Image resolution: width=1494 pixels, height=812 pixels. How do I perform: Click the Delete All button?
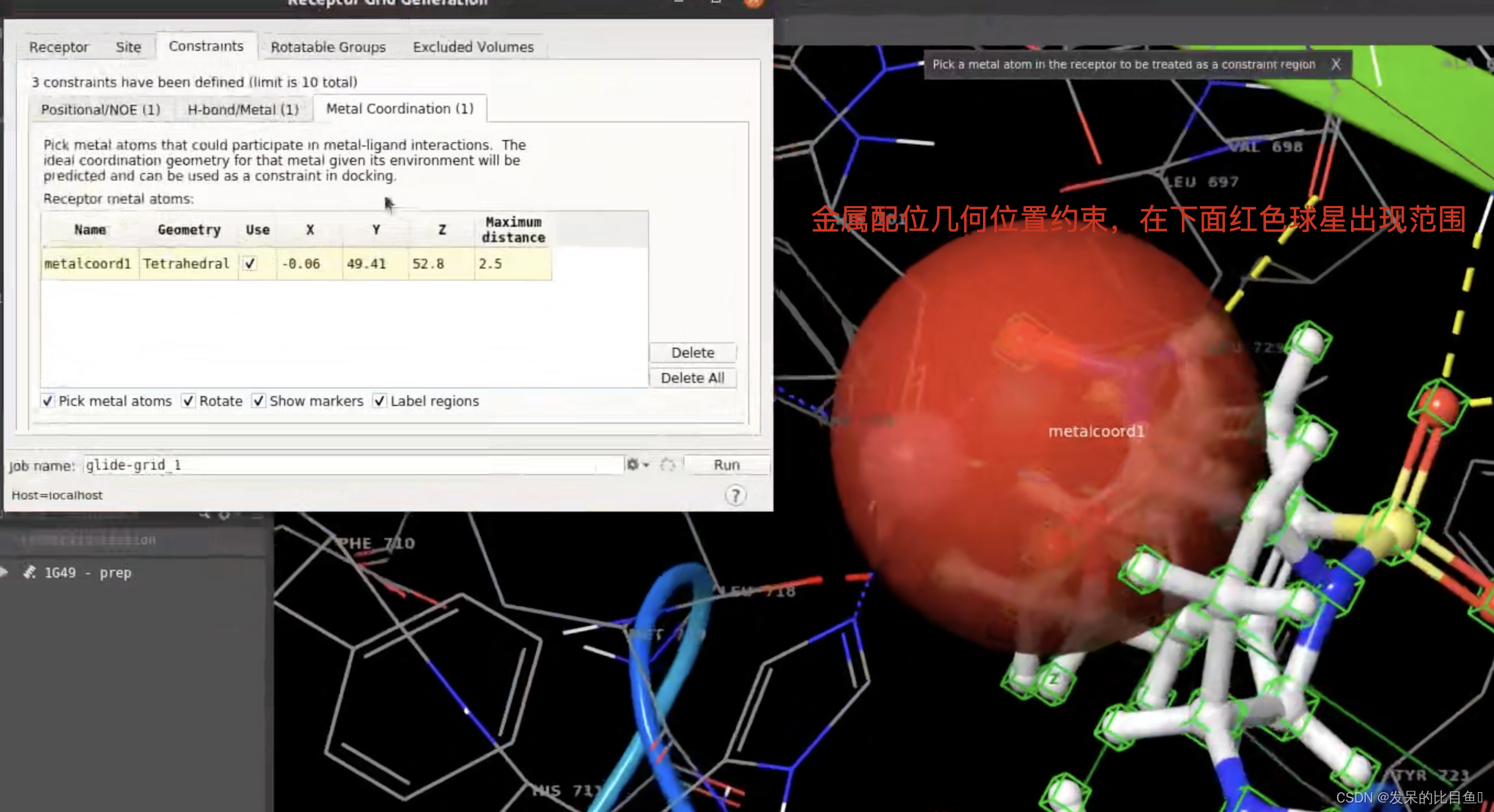[692, 378]
